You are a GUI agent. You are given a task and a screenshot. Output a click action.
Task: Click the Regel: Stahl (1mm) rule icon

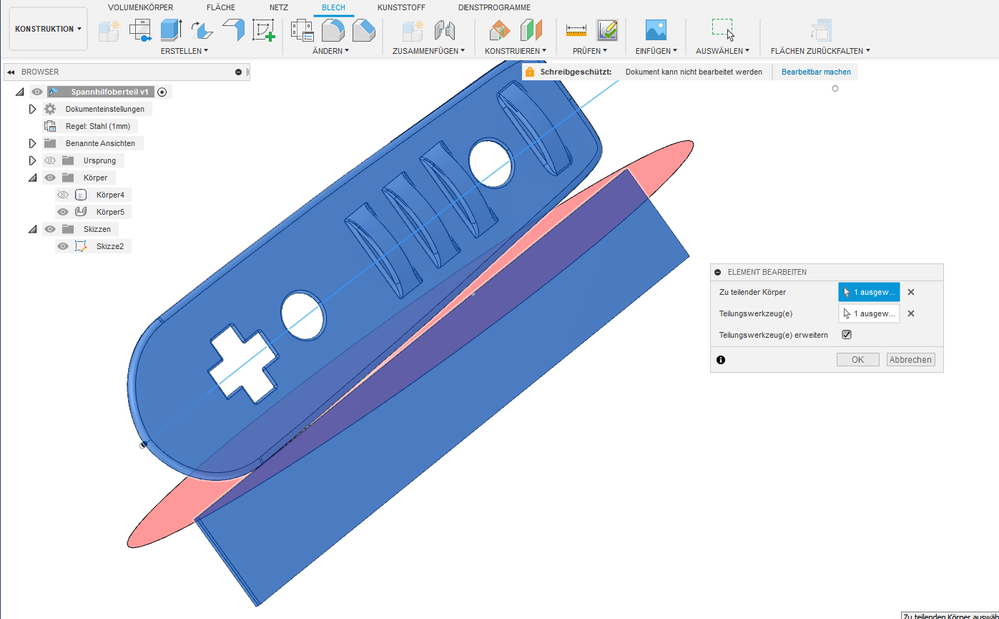(x=50, y=126)
